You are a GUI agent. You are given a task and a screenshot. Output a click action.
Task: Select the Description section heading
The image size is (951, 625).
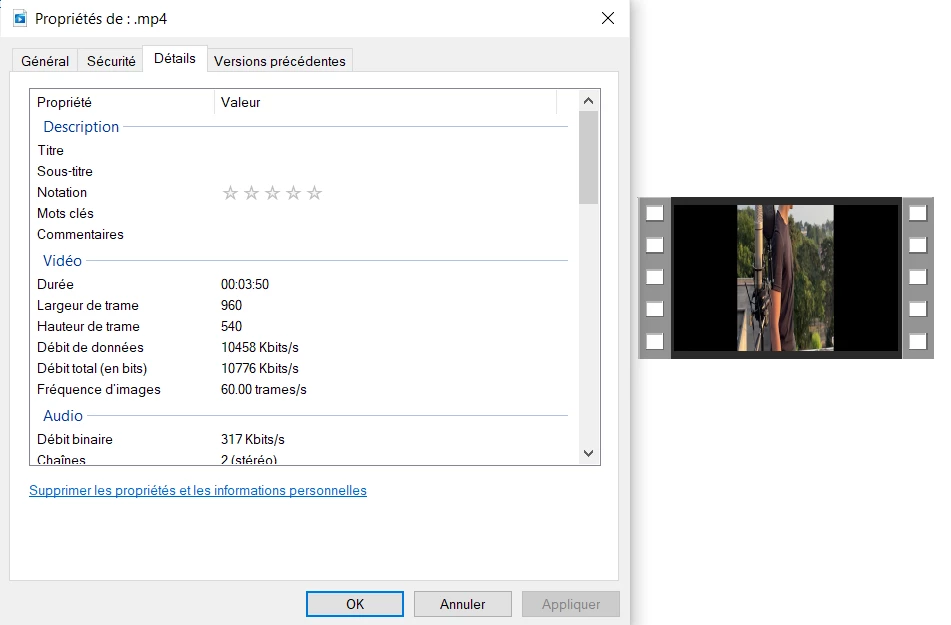pyautogui.click(x=81, y=127)
